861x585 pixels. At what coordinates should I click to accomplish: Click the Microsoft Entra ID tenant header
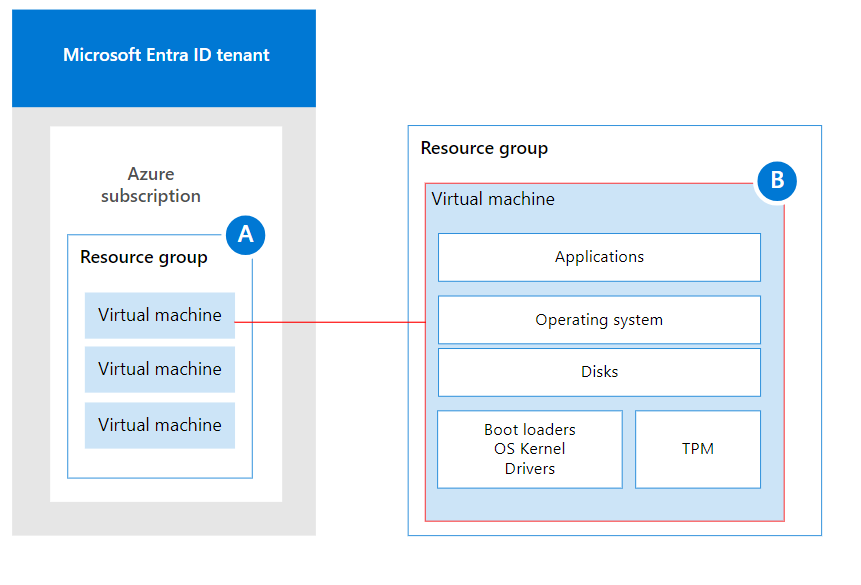pos(164,58)
